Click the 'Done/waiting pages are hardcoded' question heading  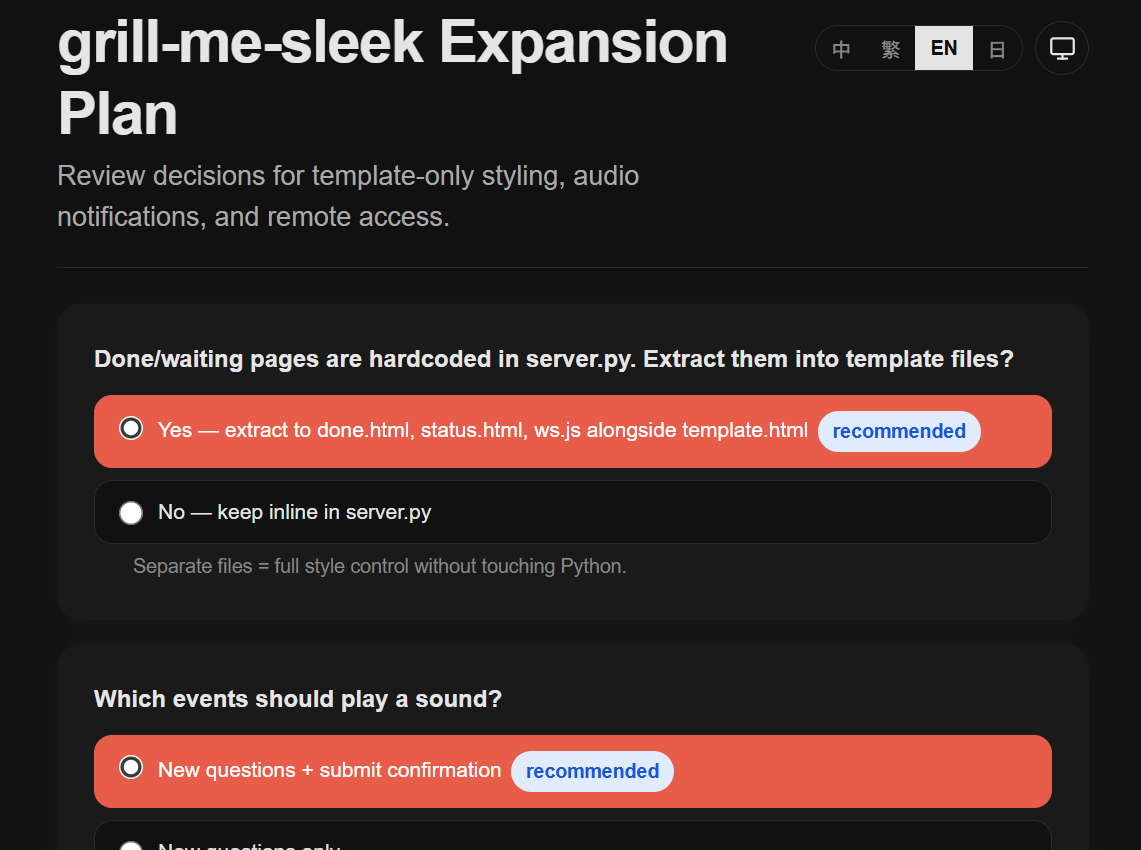(x=554, y=359)
